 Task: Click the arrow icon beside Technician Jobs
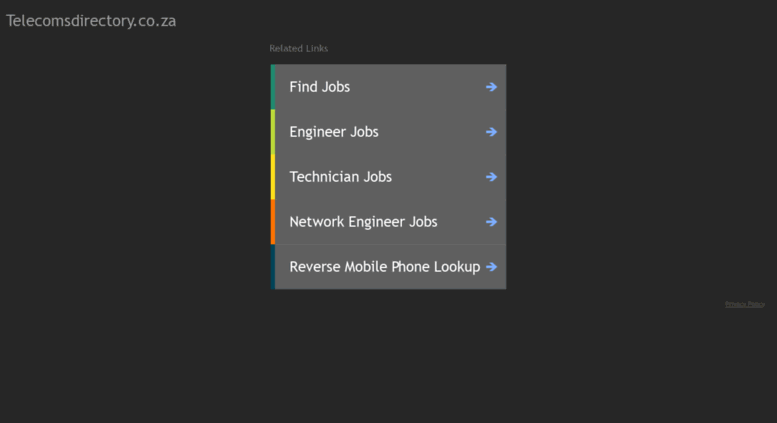(491, 177)
